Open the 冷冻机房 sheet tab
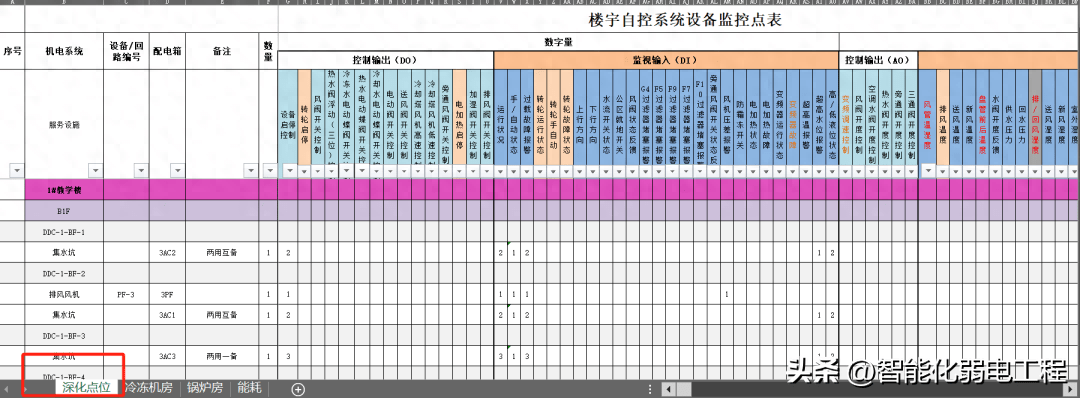Viewport: 1080px width, 398px height. [x=148, y=388]
